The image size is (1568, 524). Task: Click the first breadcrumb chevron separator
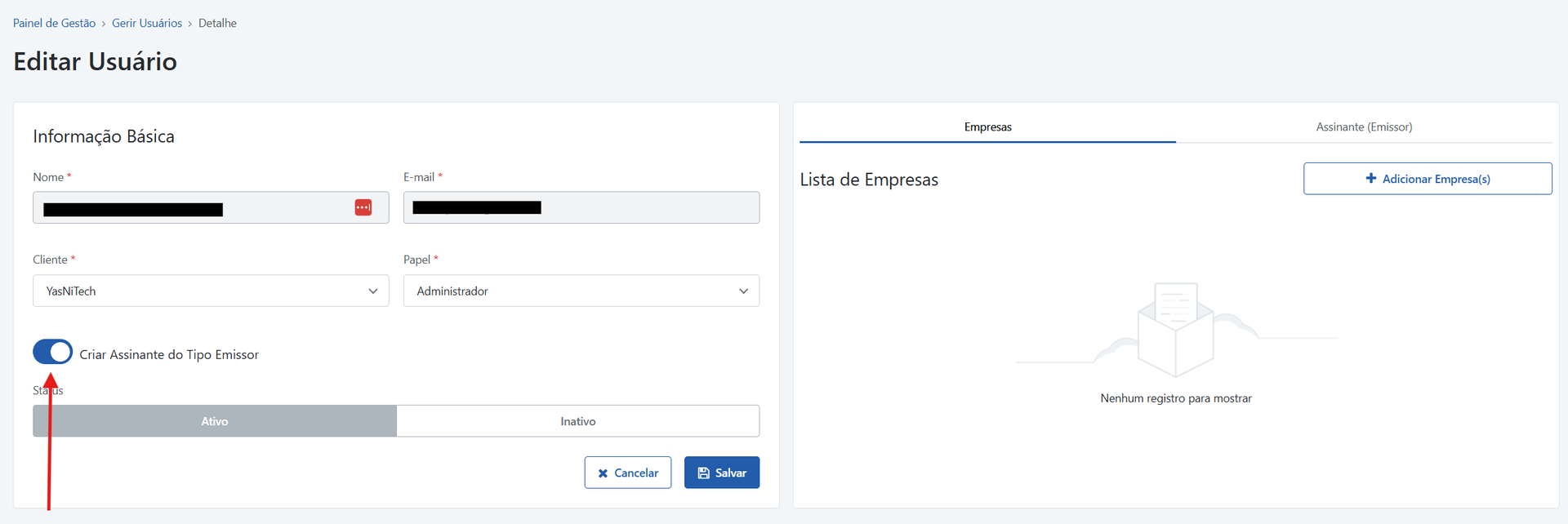pyautogui.click(x=104, y=24)
